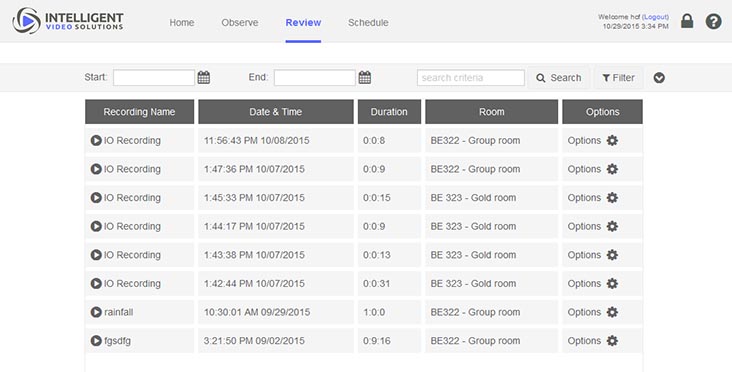Play the 1:42:44 PM IO Recording
The image size is (732, 372).
(96, 283)
